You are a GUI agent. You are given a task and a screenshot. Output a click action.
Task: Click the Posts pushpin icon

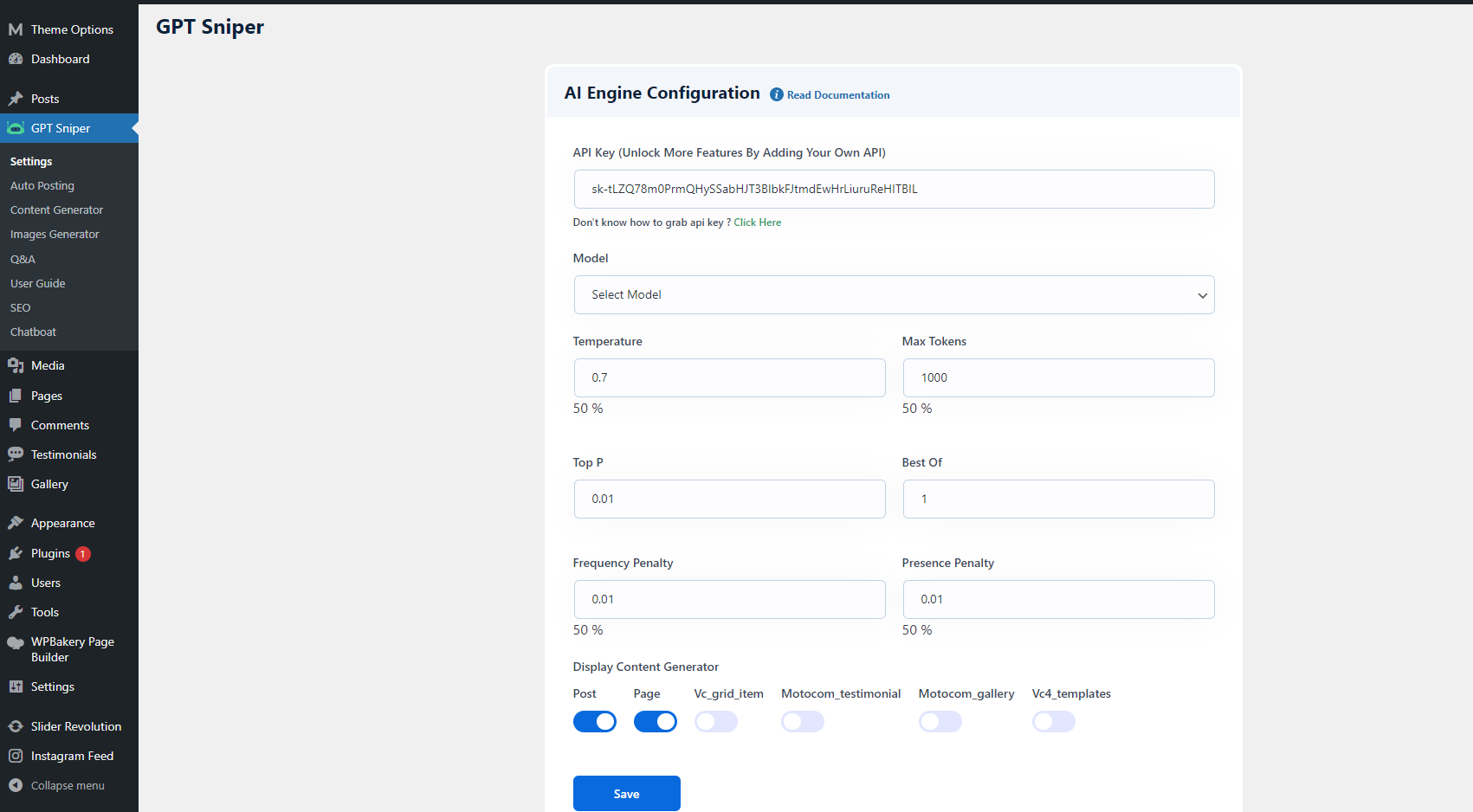(x=16, y=99)
